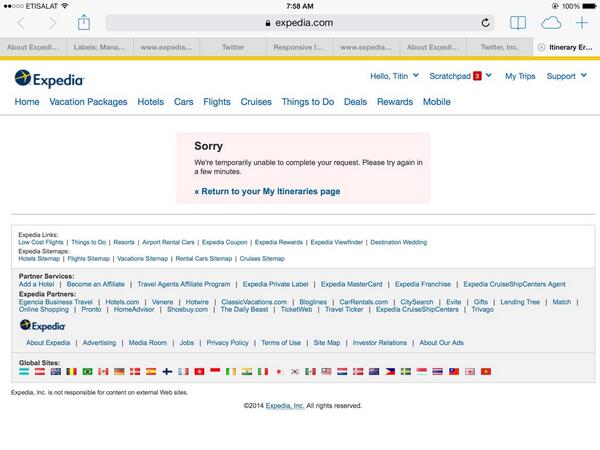Screen dimensions: 600x450
Task: Click the Expedia logo in the header
Action: click(49, 79)
